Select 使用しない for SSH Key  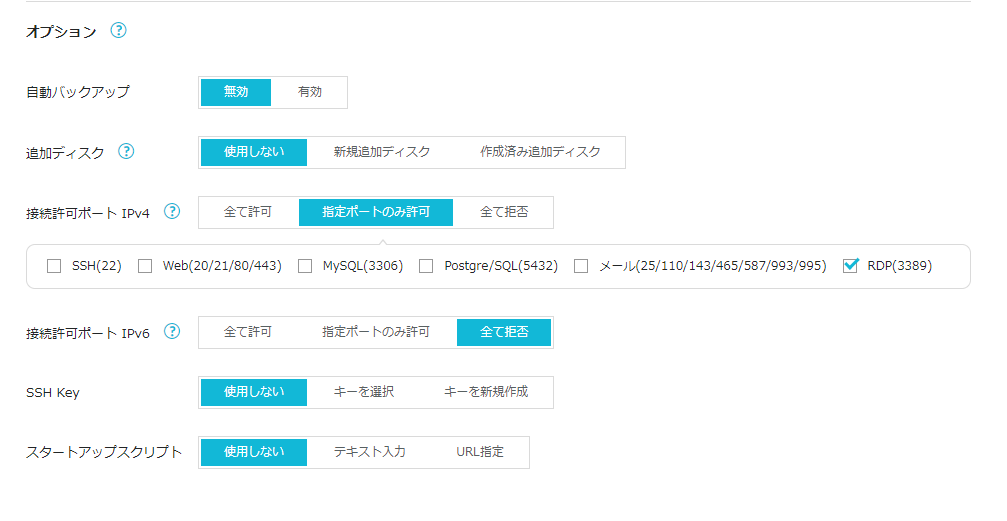[x=254, y=392]
